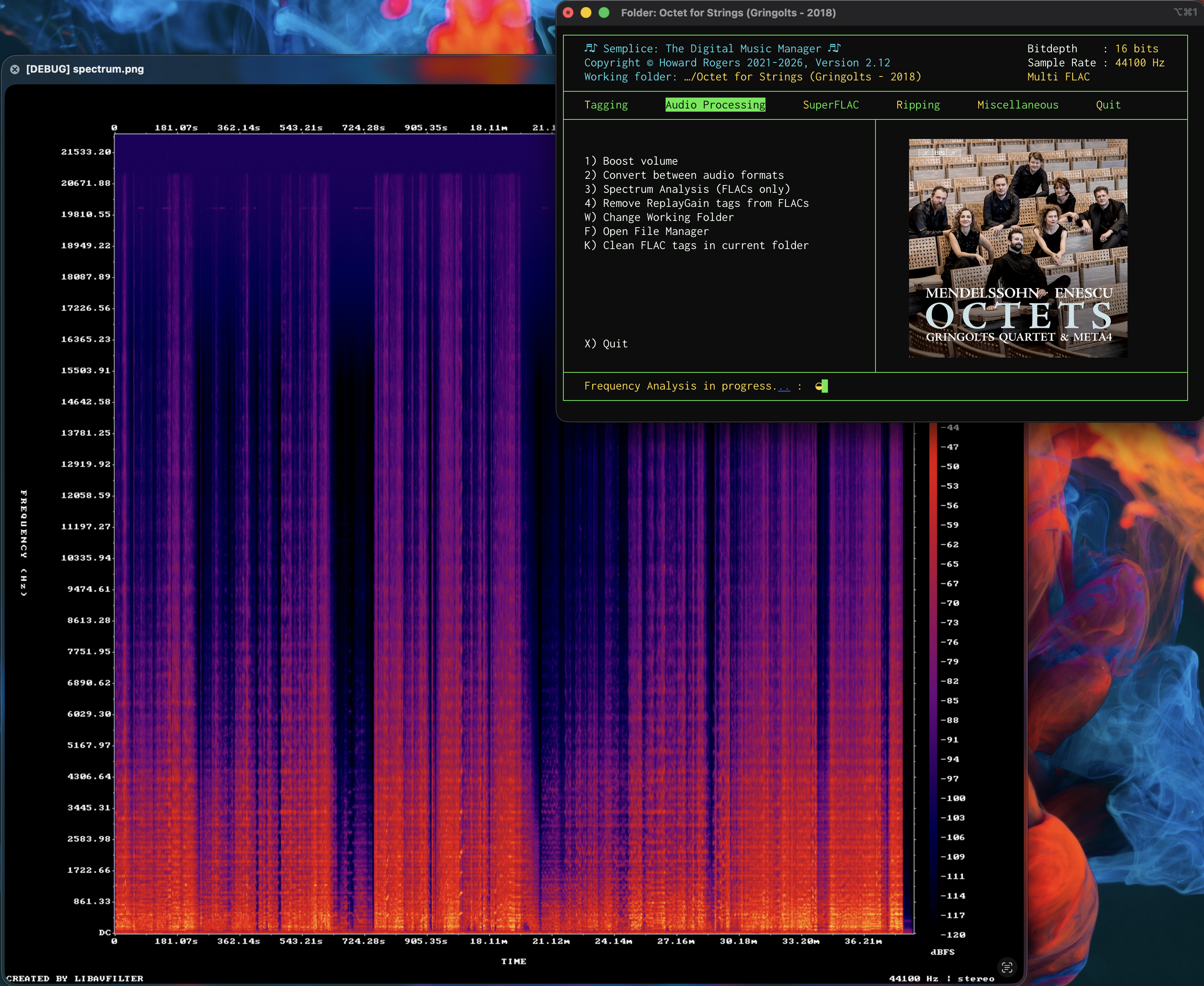1204x986 pixels.
Task: Open the Tagging menu tab
Action: (x=606, y=105)
